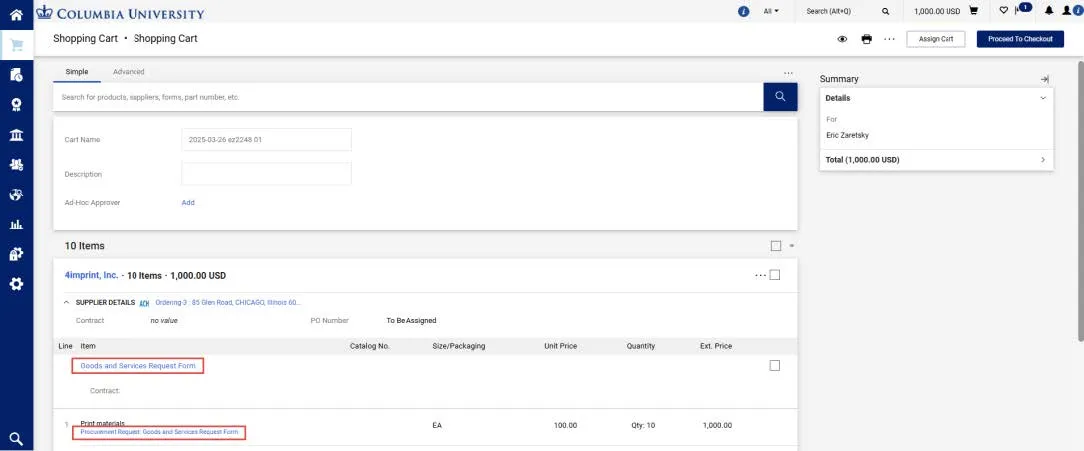Click the Add link for Ad-Hoc Approver

(x=188, y=203)
